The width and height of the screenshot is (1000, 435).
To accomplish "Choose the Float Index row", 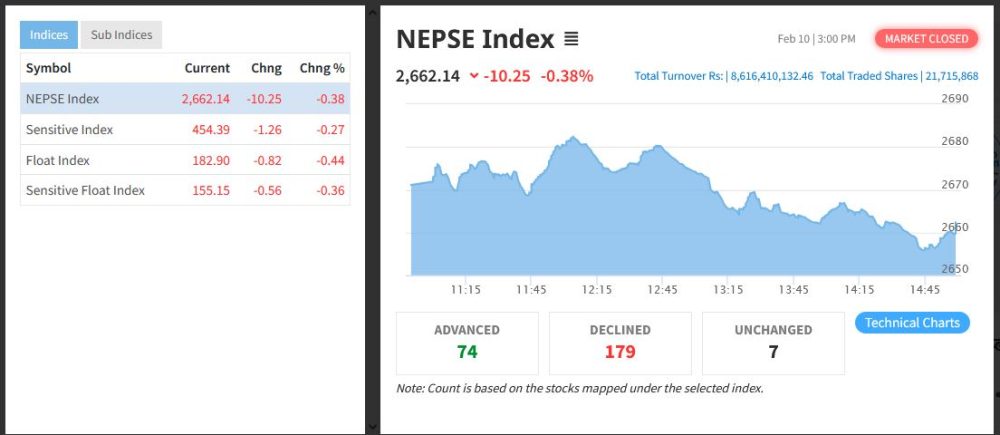I will click(x=185, y=160).
